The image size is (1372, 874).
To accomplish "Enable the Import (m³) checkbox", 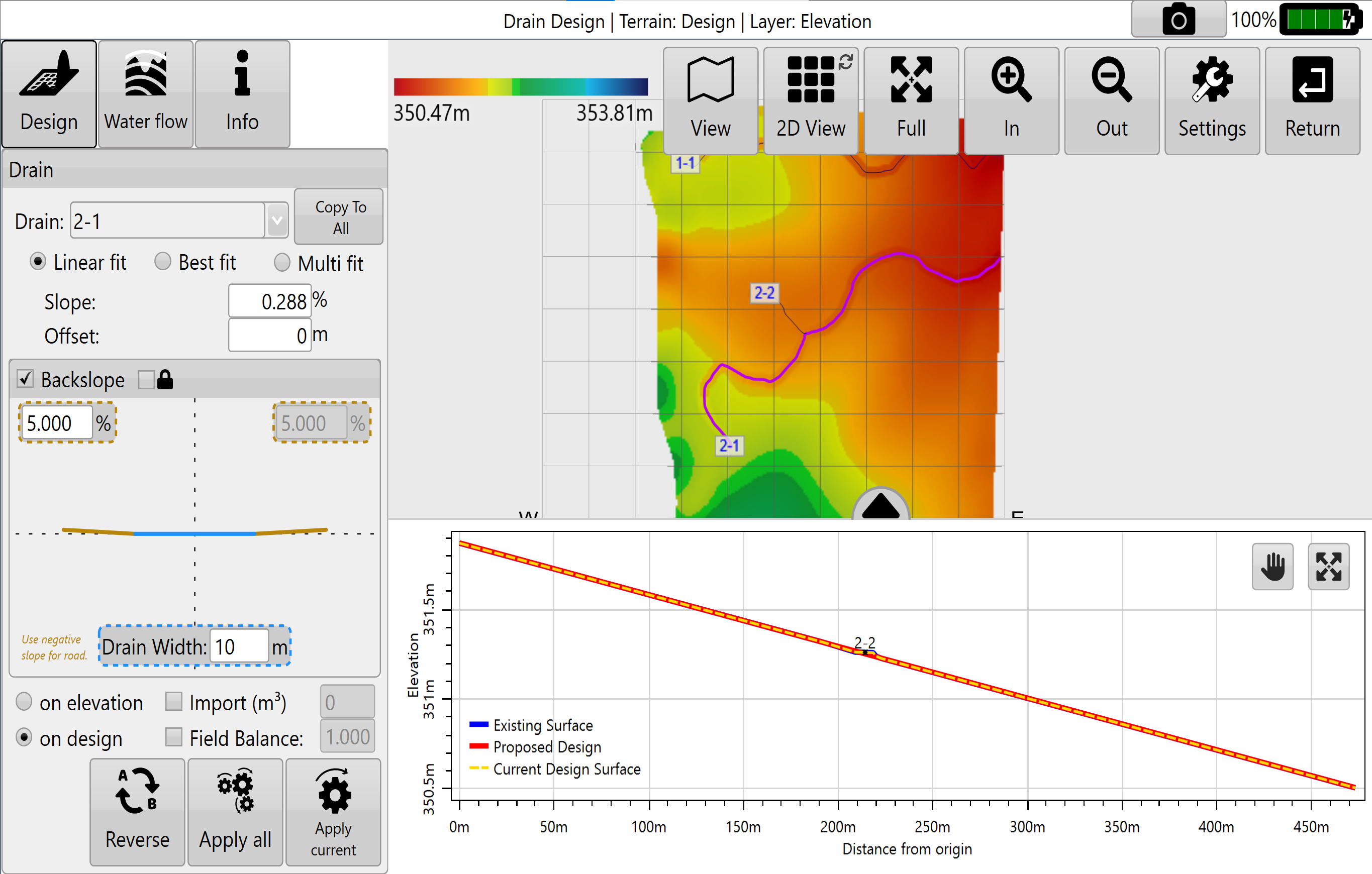I will [x=174, y=702].
